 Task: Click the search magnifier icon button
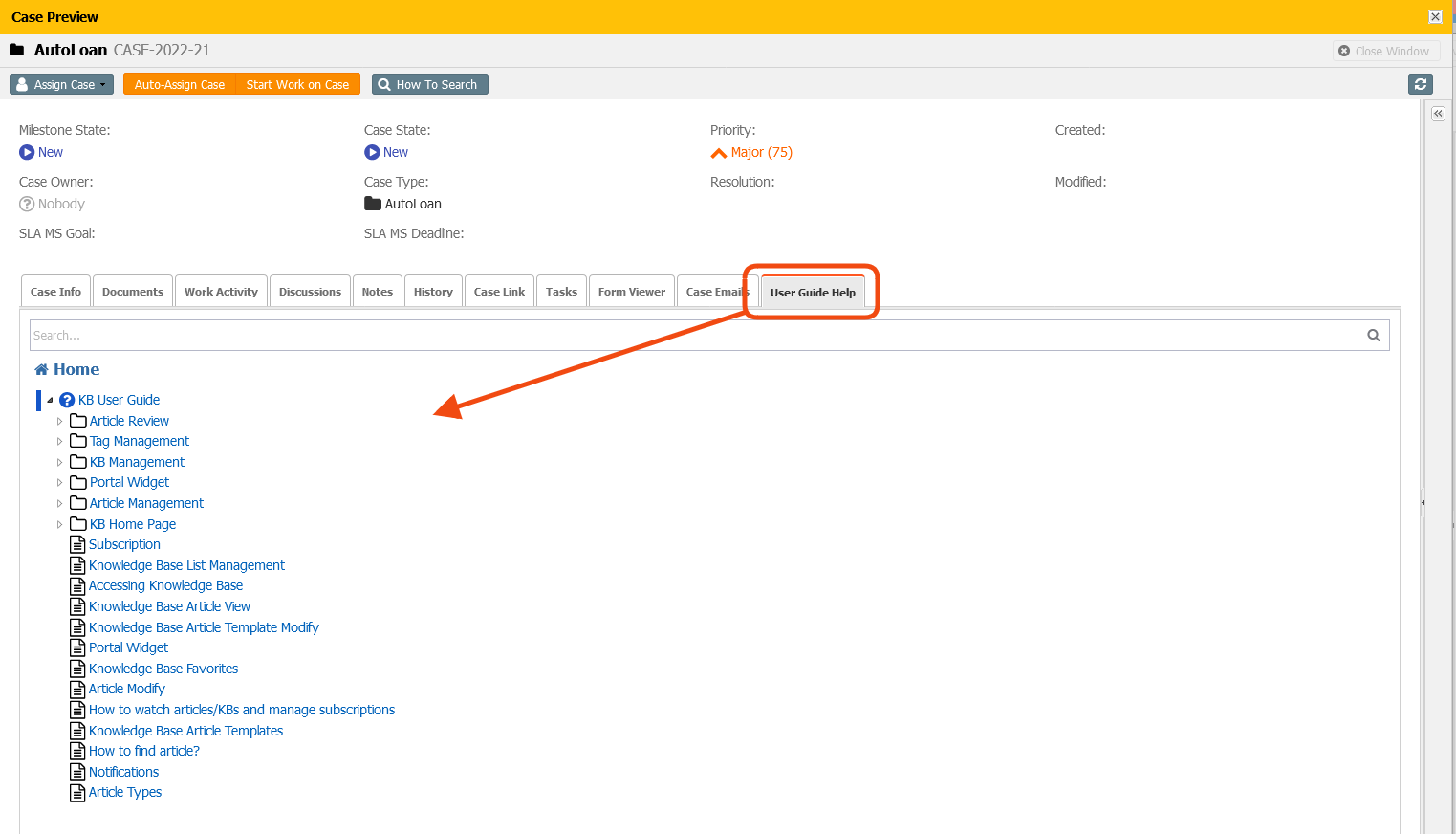point(1373,336)
